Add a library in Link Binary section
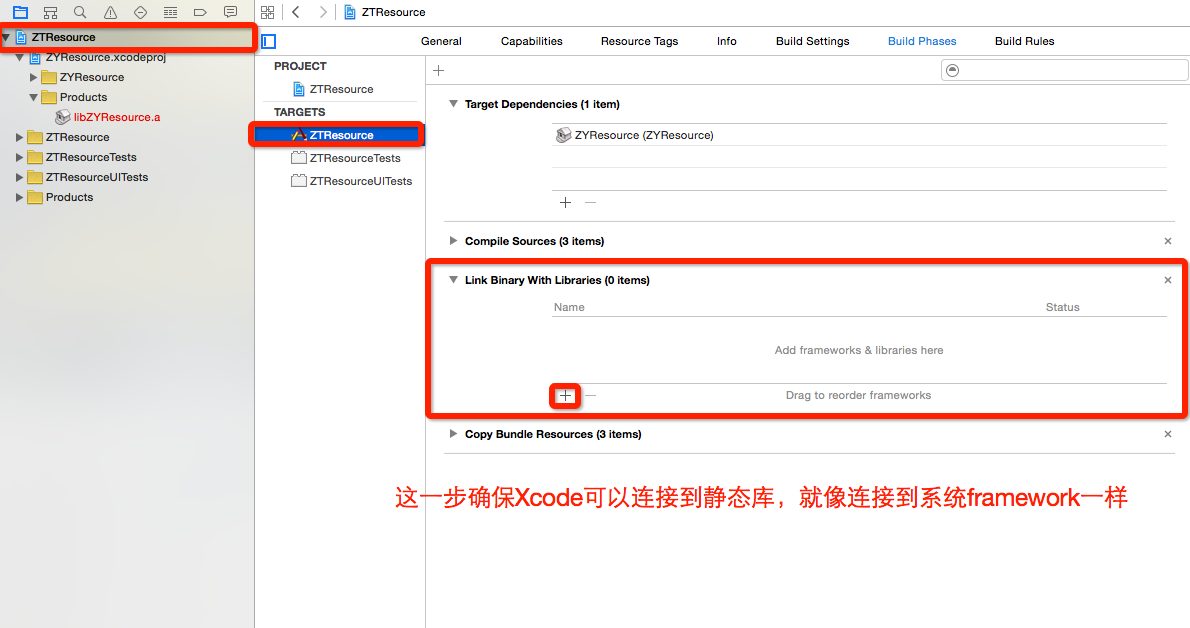The height and width of the screenshot is (628, 1190). point(565,396)
